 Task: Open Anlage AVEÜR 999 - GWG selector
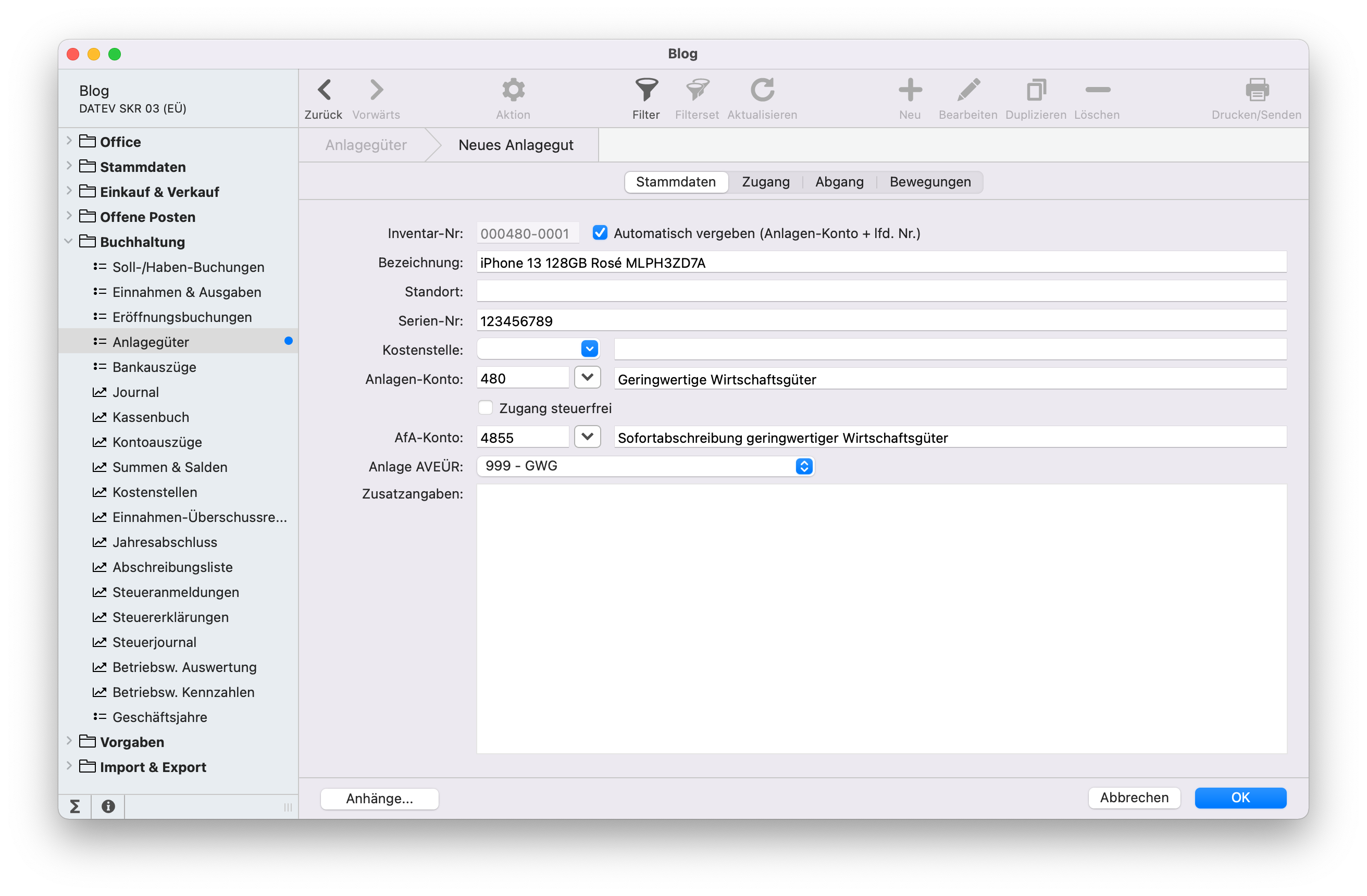[645, 466]
